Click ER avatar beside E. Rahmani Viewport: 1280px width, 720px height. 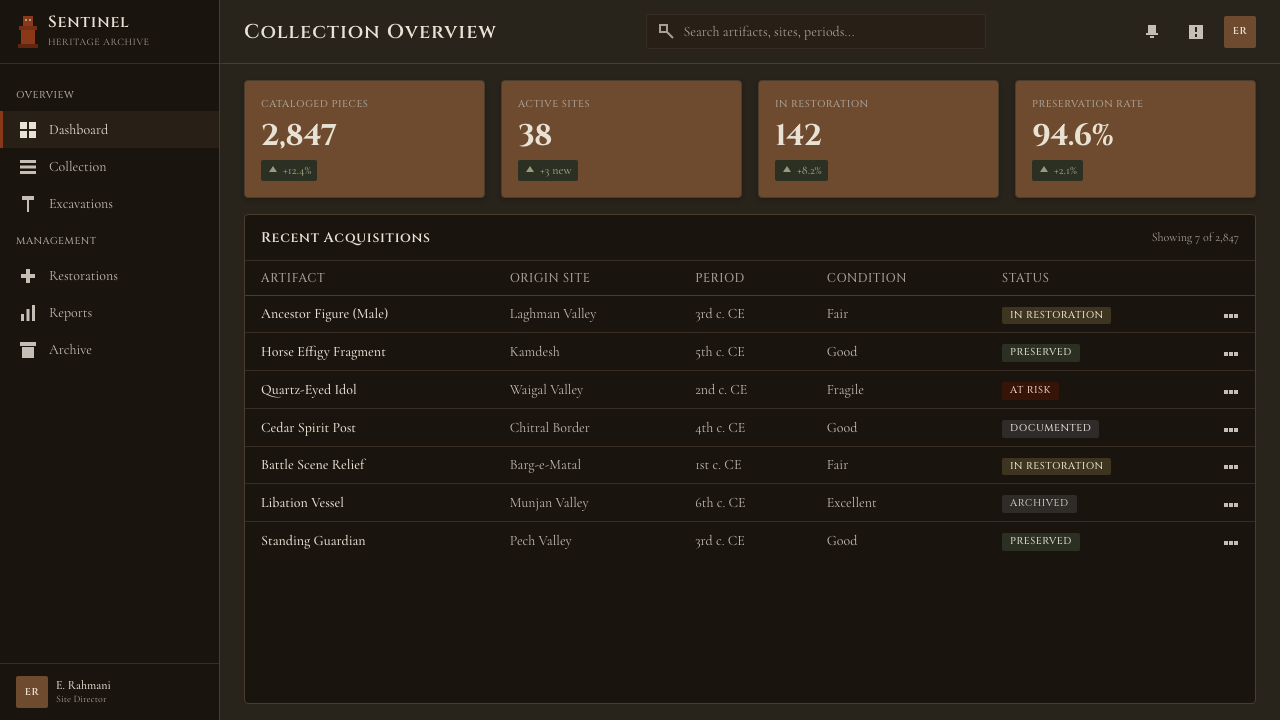coord(32,692)
